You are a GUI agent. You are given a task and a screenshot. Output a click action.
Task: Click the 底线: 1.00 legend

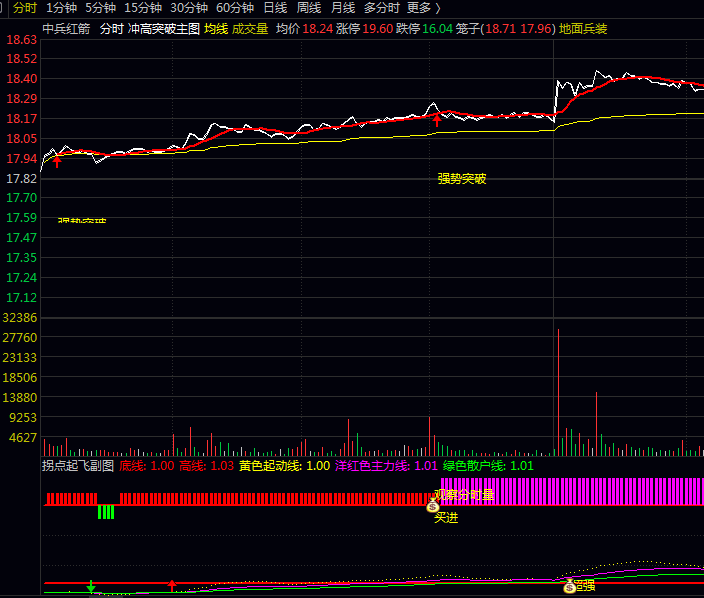pos(147,466)
